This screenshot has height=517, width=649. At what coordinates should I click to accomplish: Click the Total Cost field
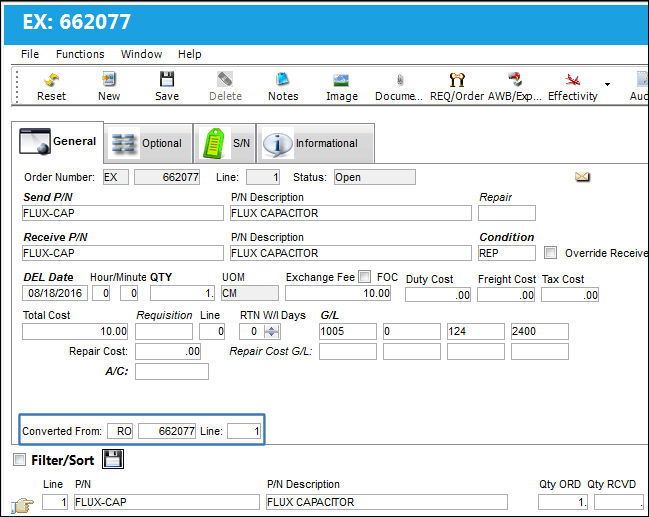(x=75, y=332)
